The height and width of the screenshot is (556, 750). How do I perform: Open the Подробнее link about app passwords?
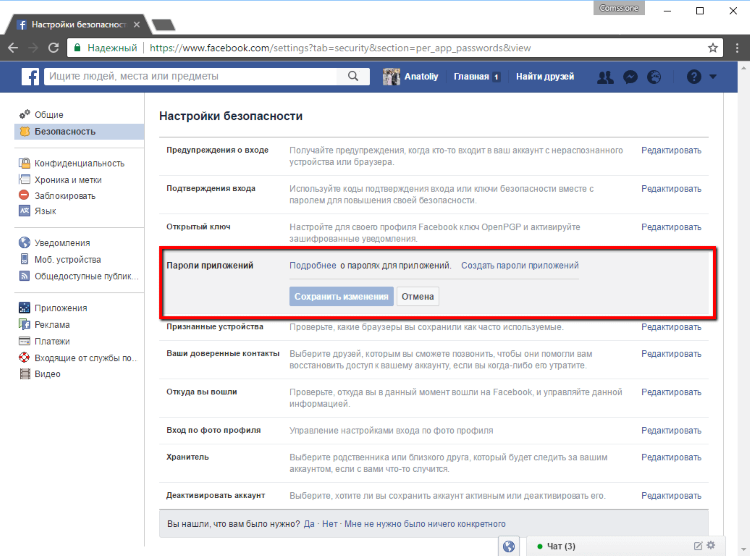[313, 266]
